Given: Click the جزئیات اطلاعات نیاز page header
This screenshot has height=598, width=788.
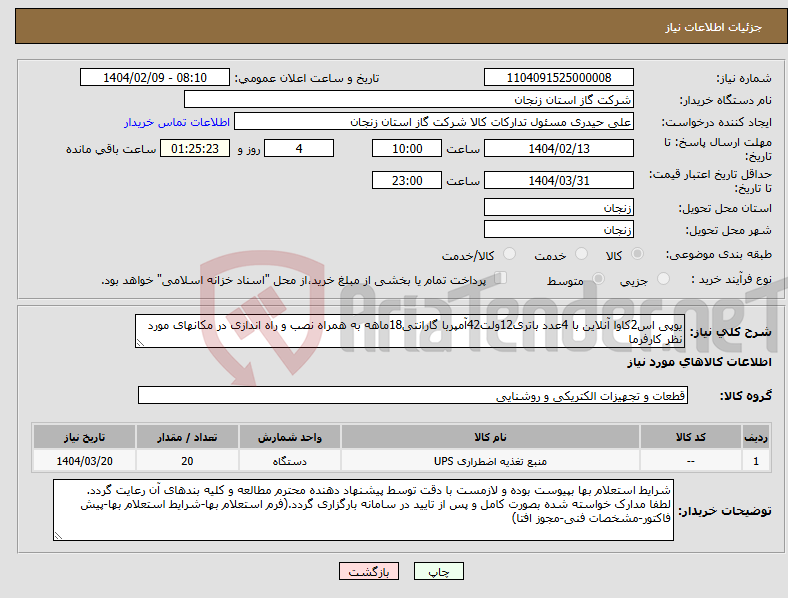Looking at the screenshot, I should click(x=714, y=27).
